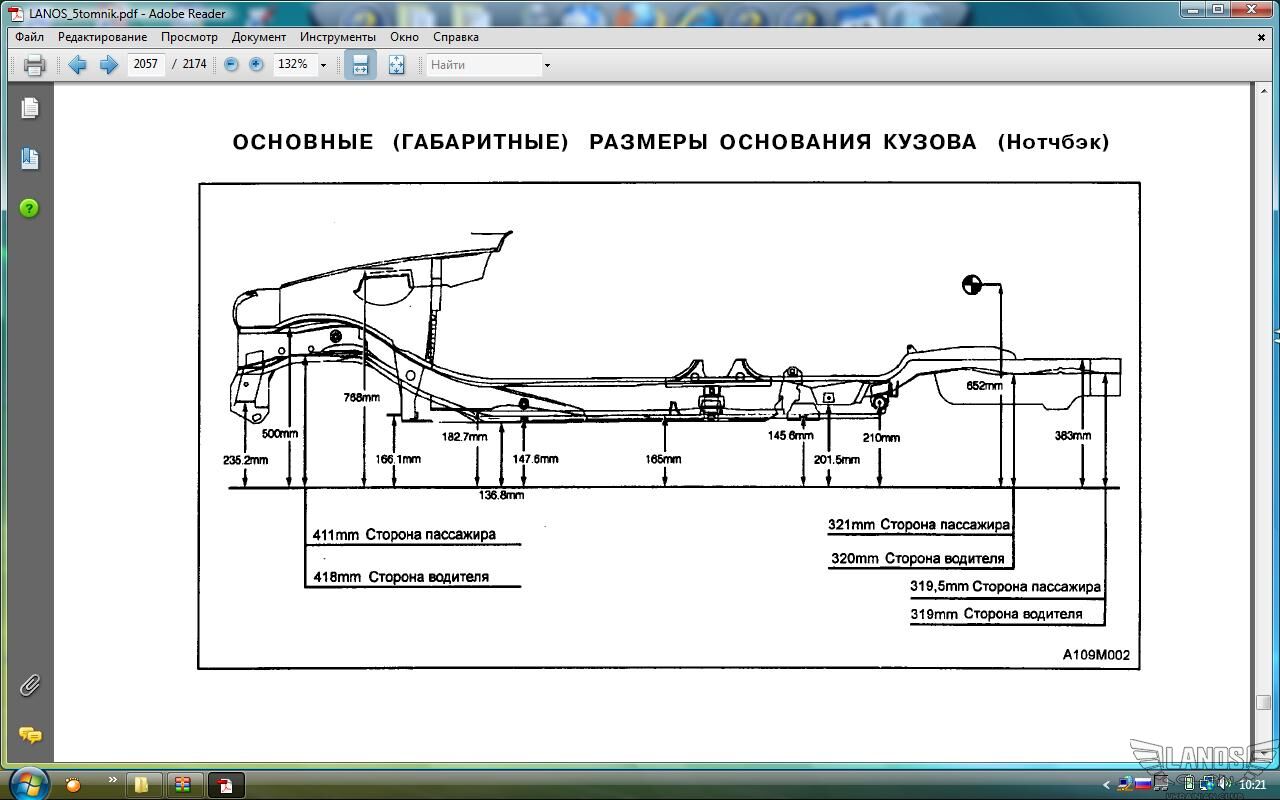The width and height of the screenshot is (1280, 800).
Task: Toggle fit one full page button
Action: tap(397, 65)
